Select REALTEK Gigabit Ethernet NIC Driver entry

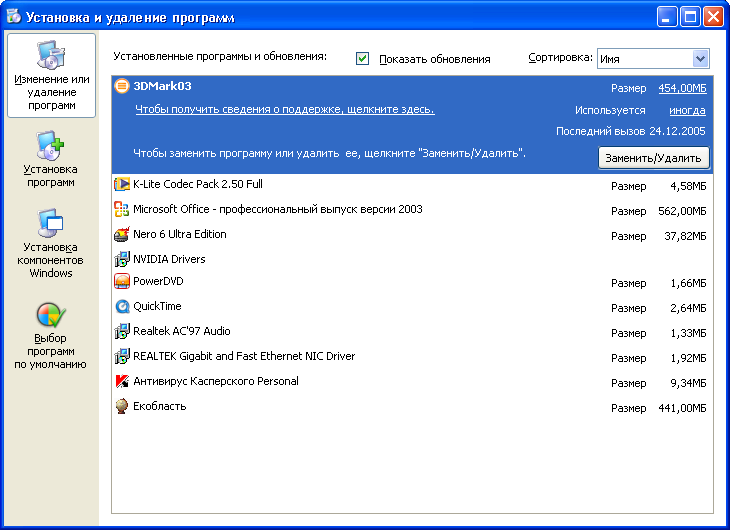(x=243, y=356)
